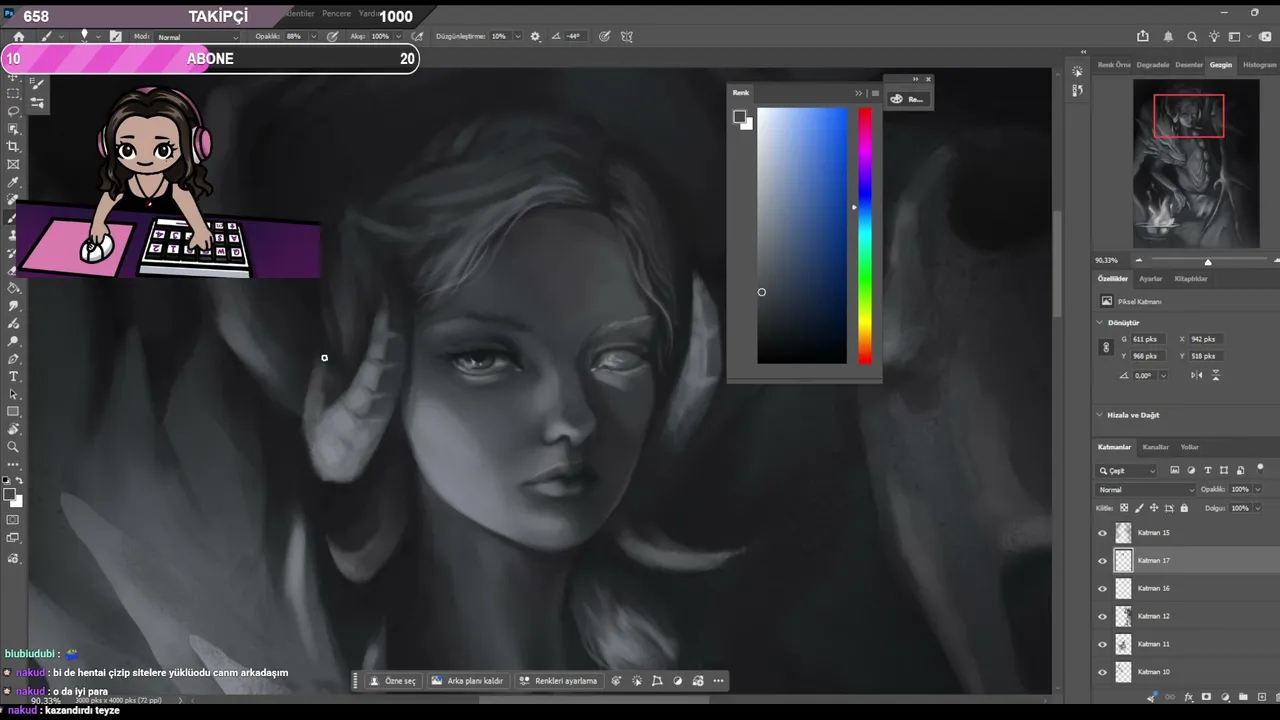1280x720 pixels.
Task: Open the Histogram tab
Action: [x=1259, y=65]
